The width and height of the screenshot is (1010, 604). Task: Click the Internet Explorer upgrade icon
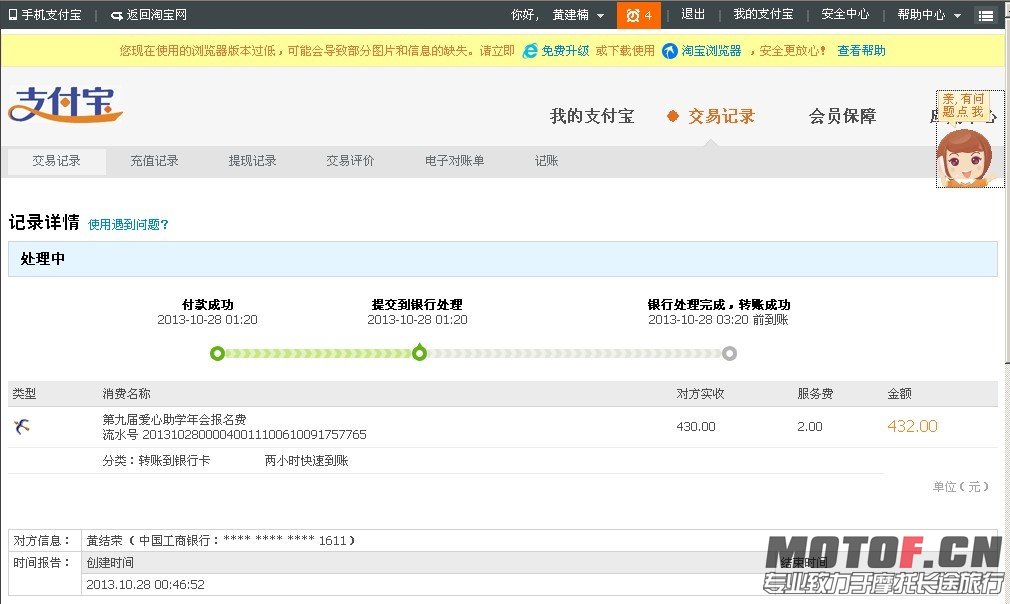click(x=529, y=51)
